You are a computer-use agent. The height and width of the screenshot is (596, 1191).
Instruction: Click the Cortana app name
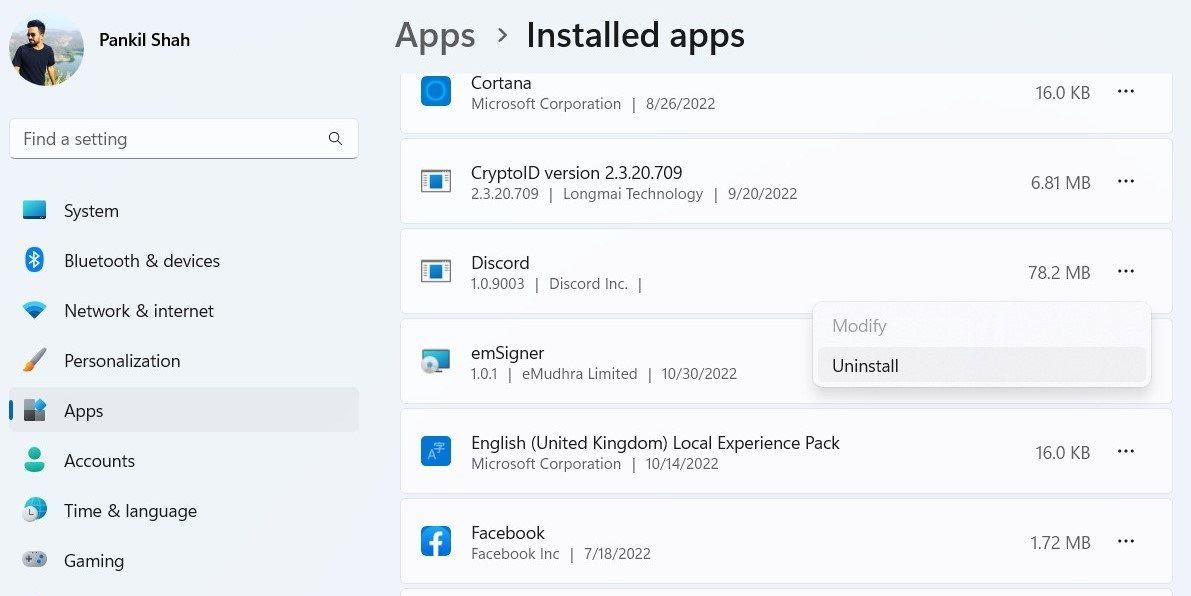point(501,83)
